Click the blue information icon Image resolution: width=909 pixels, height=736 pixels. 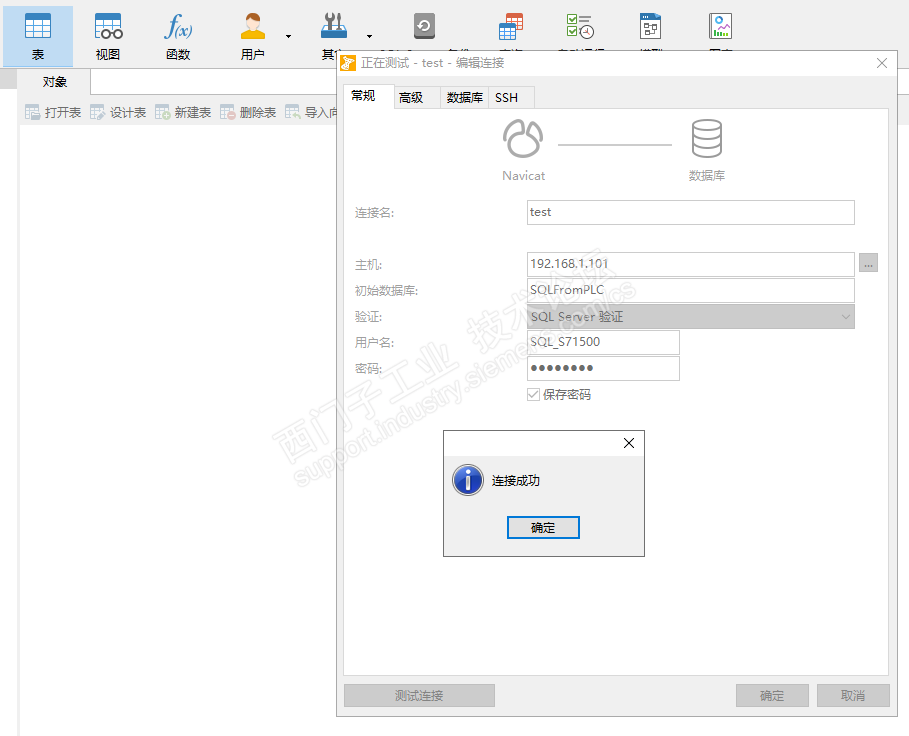point(468,480)
